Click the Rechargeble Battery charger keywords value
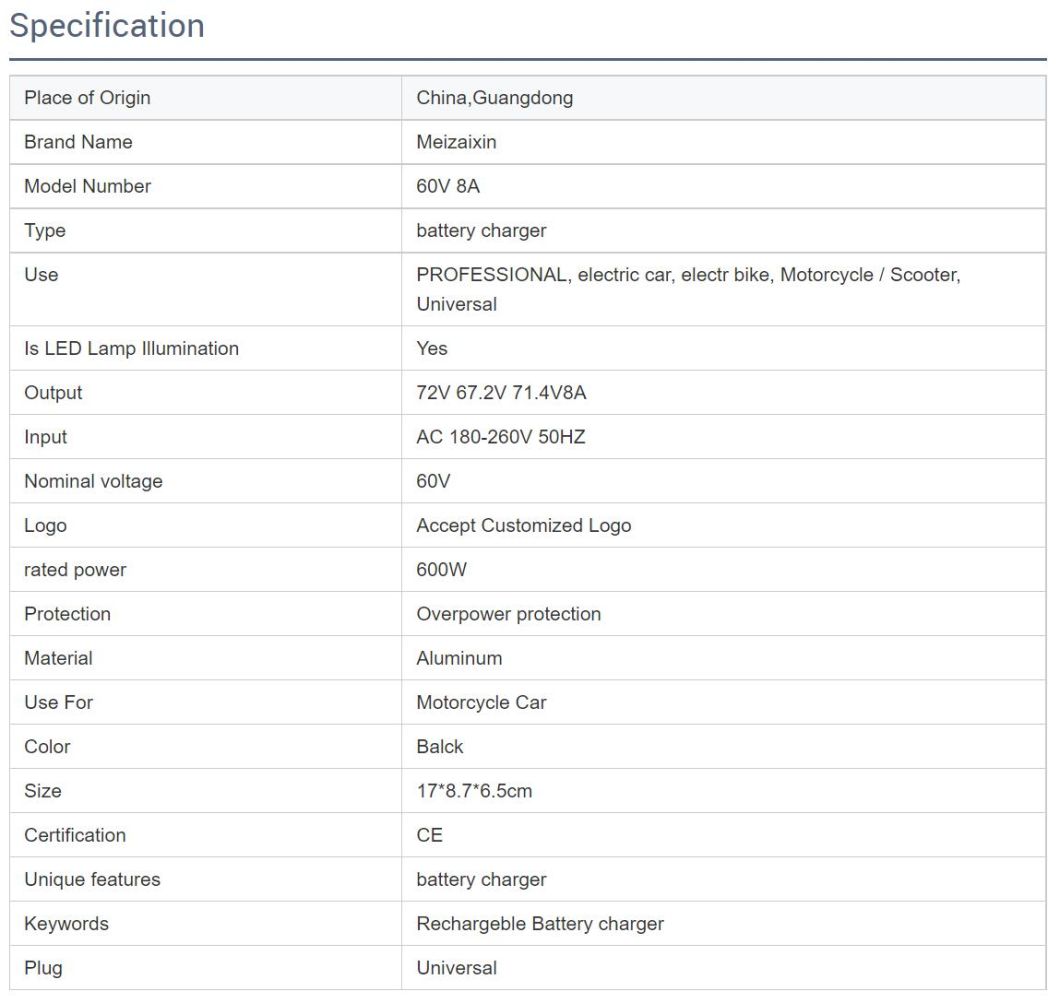The image size is (1060, 1003). [540, 924]
